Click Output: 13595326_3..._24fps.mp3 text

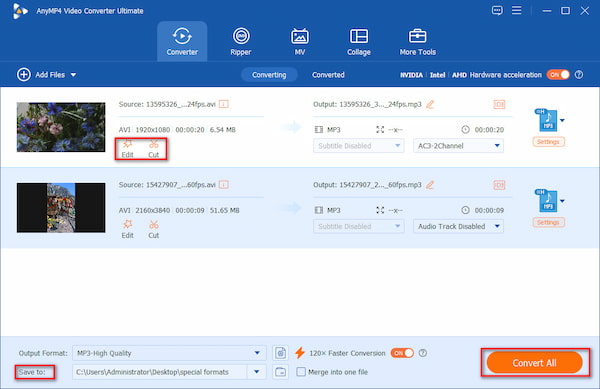[x=367, y=104]
